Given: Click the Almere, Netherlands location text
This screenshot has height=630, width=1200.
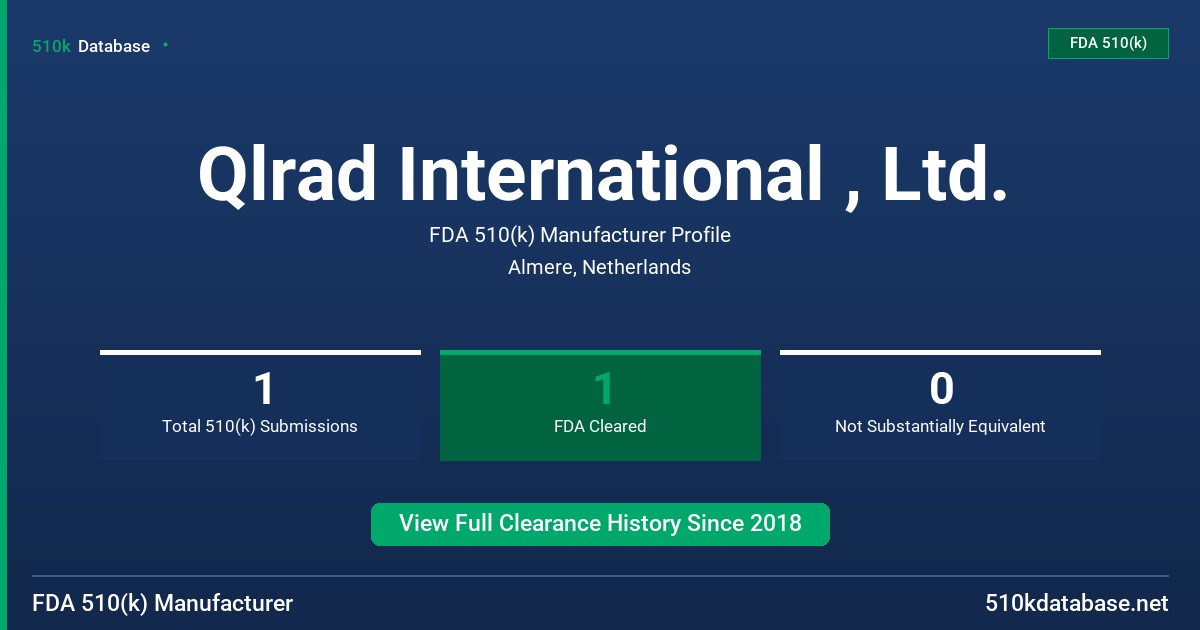Looking at the screenshot, I should 599,267.
